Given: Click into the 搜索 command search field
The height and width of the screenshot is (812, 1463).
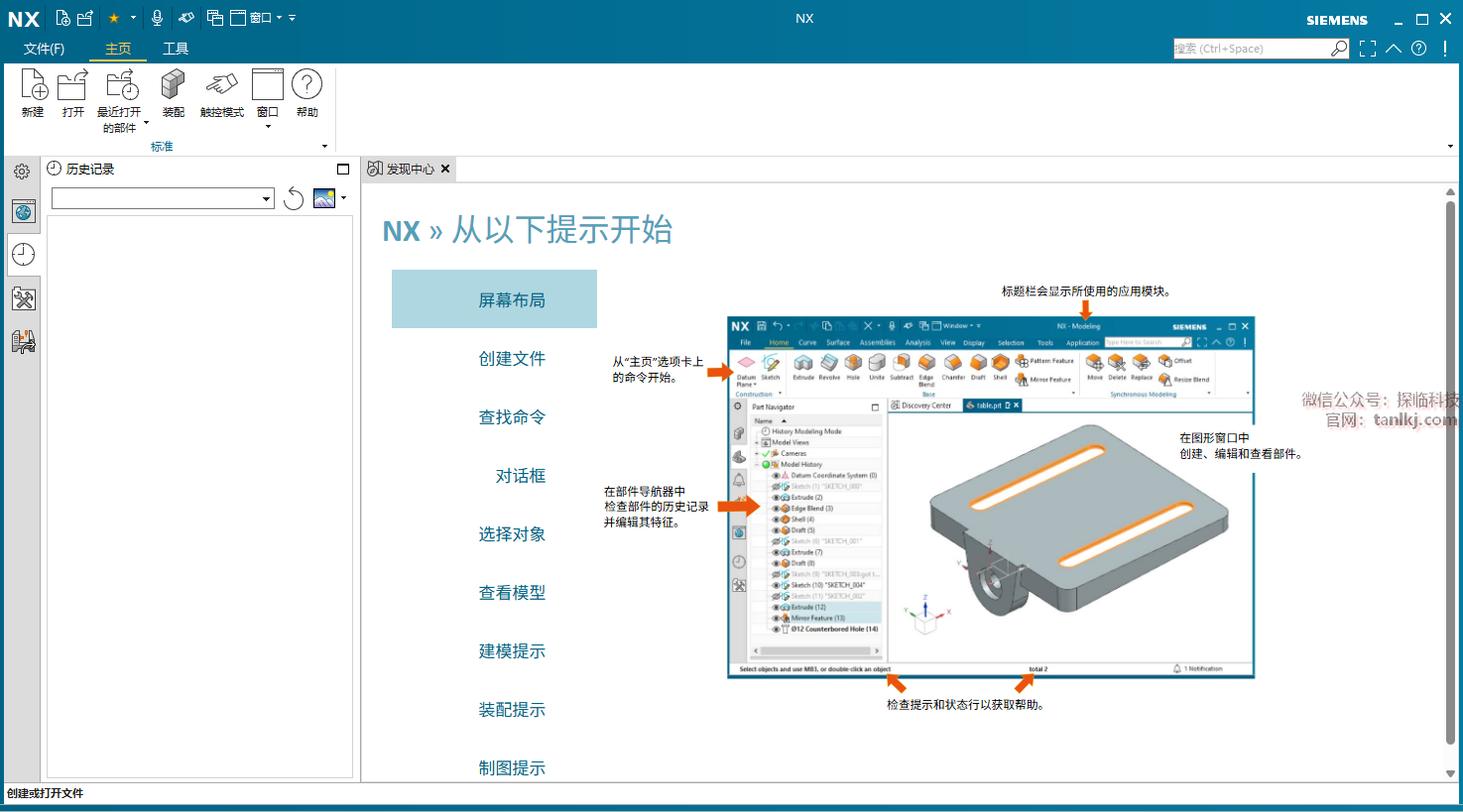Looking at the screenshot, I should pyautogui.click(x=1250, y=49).
